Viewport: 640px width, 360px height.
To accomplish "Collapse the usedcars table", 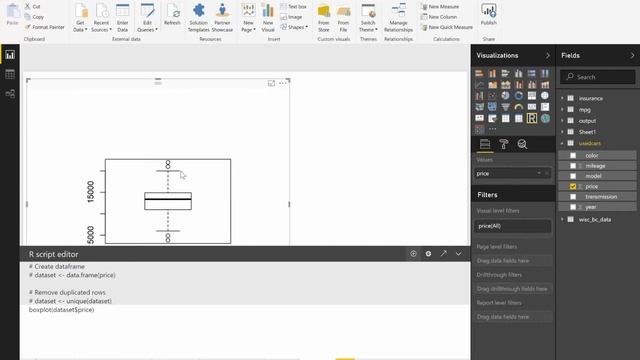I will tap(562, 143).
